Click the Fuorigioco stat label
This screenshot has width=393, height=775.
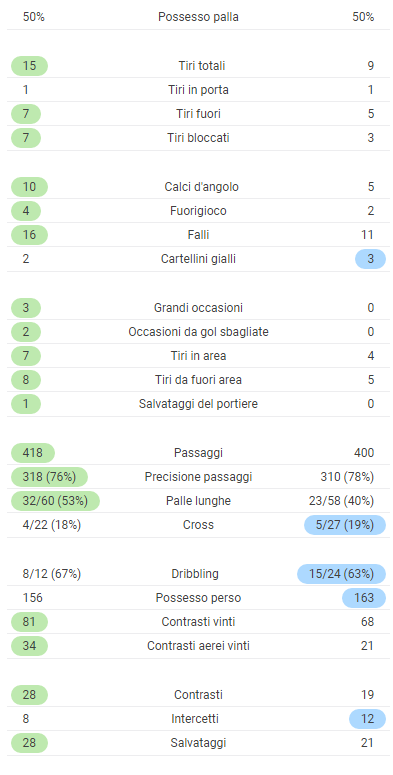pos(198,211)
